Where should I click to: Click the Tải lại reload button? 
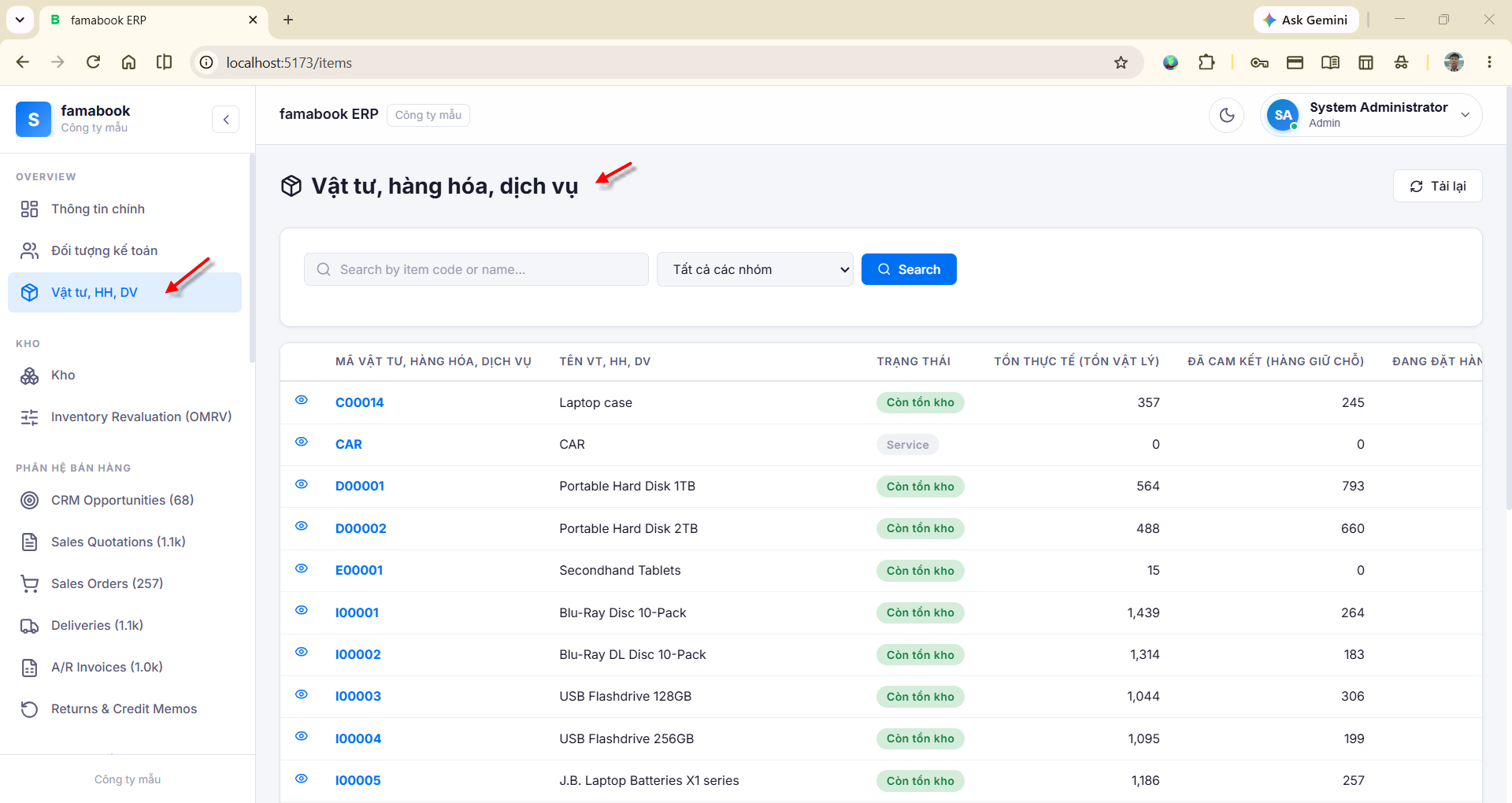1437,186
